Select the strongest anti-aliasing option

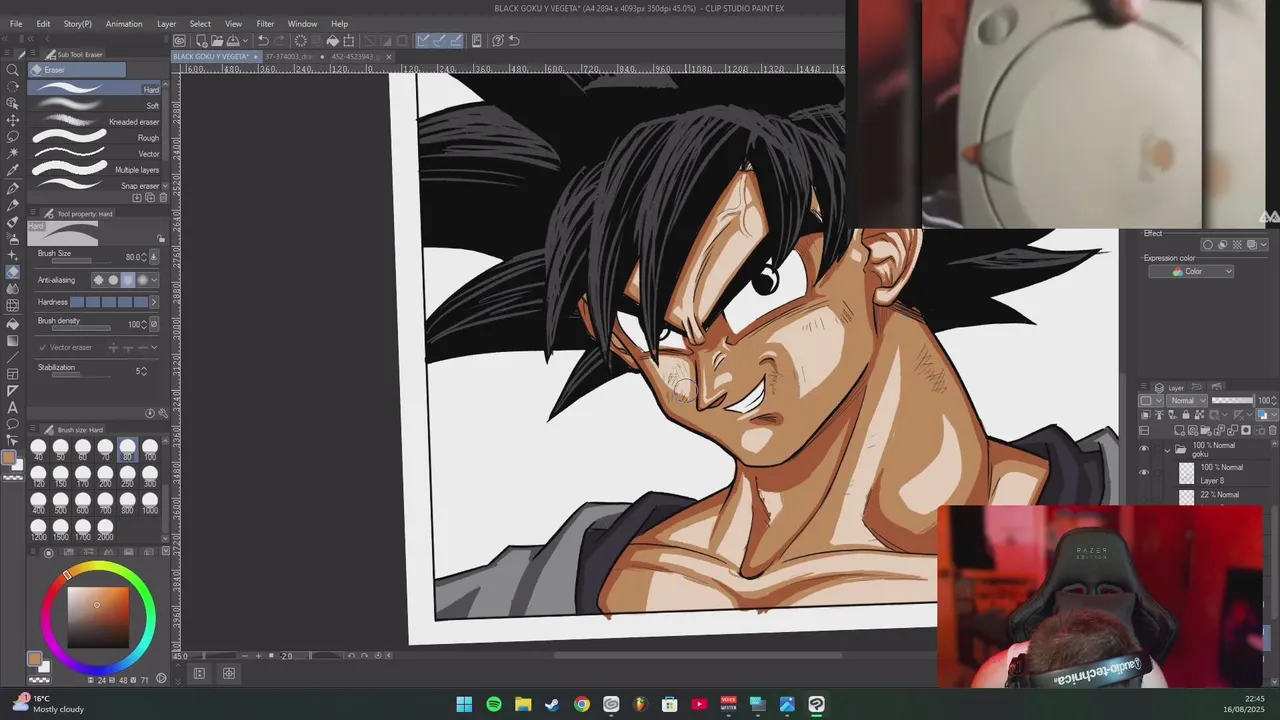(143, 280)
